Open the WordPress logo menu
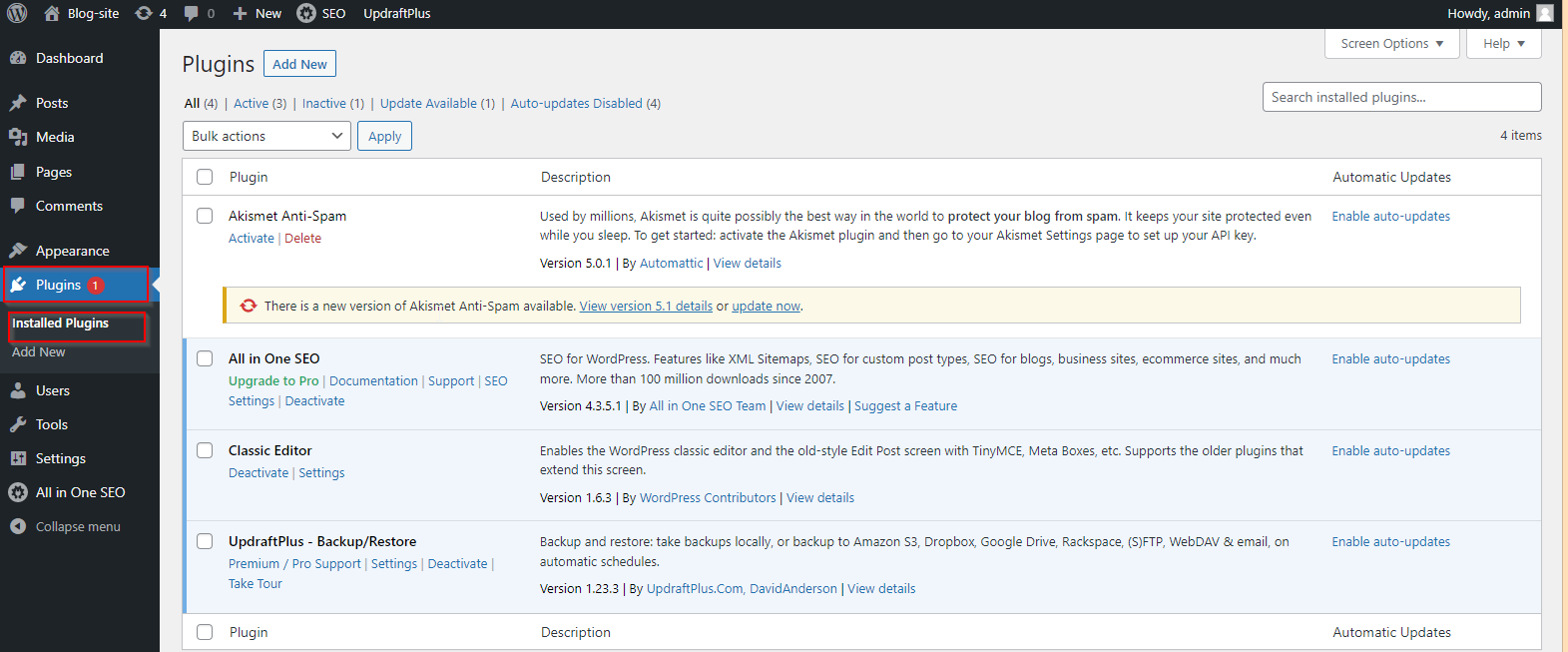Screen dimensions: 1568x652 coord(17,13)
